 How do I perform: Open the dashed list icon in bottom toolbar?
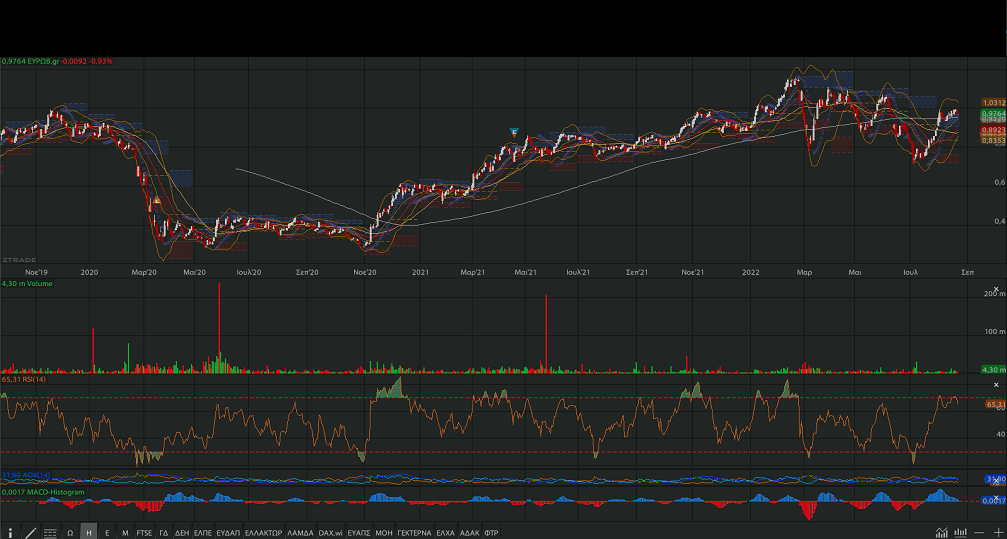(x=50, y=532)
